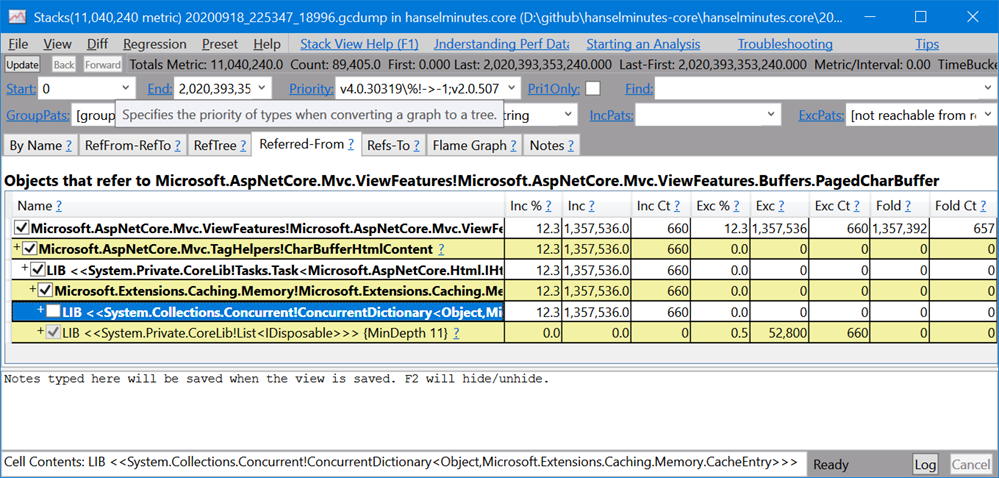
Task: Open the Find combo box dropdown arrow
Action: (988, 89)
